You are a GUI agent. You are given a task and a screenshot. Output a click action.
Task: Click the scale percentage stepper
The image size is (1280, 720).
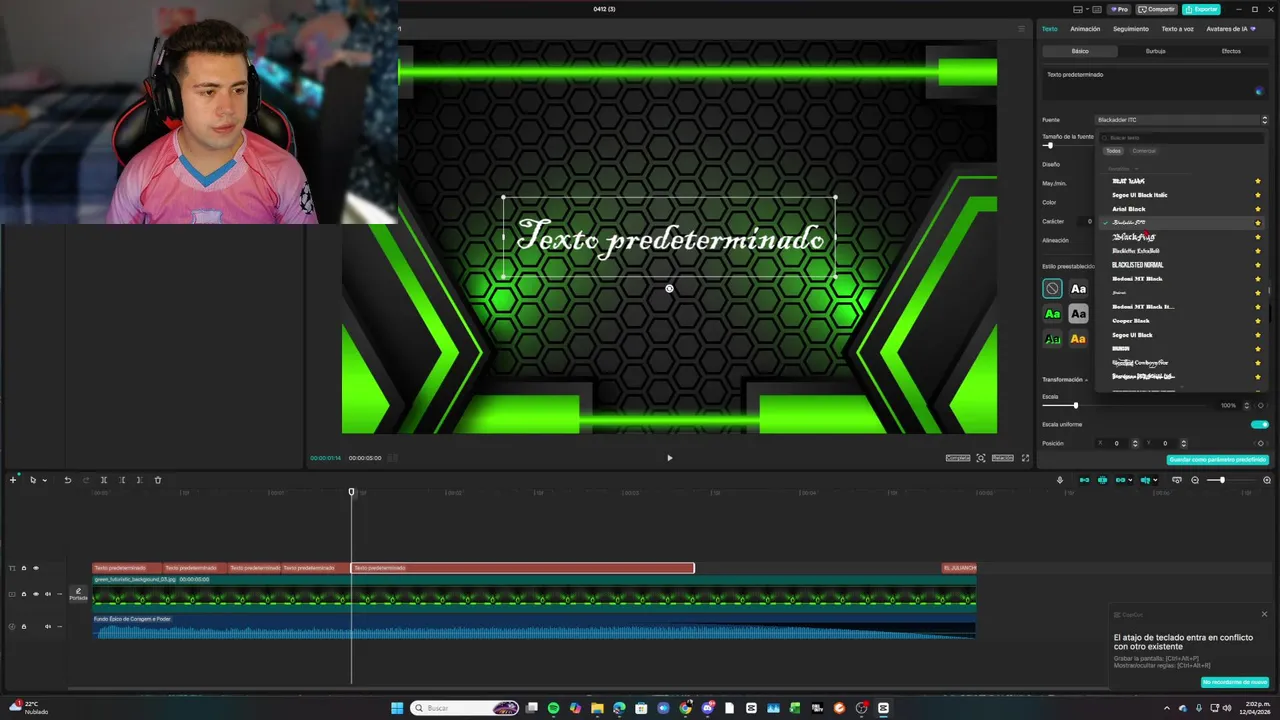(x=1246, y=405)
